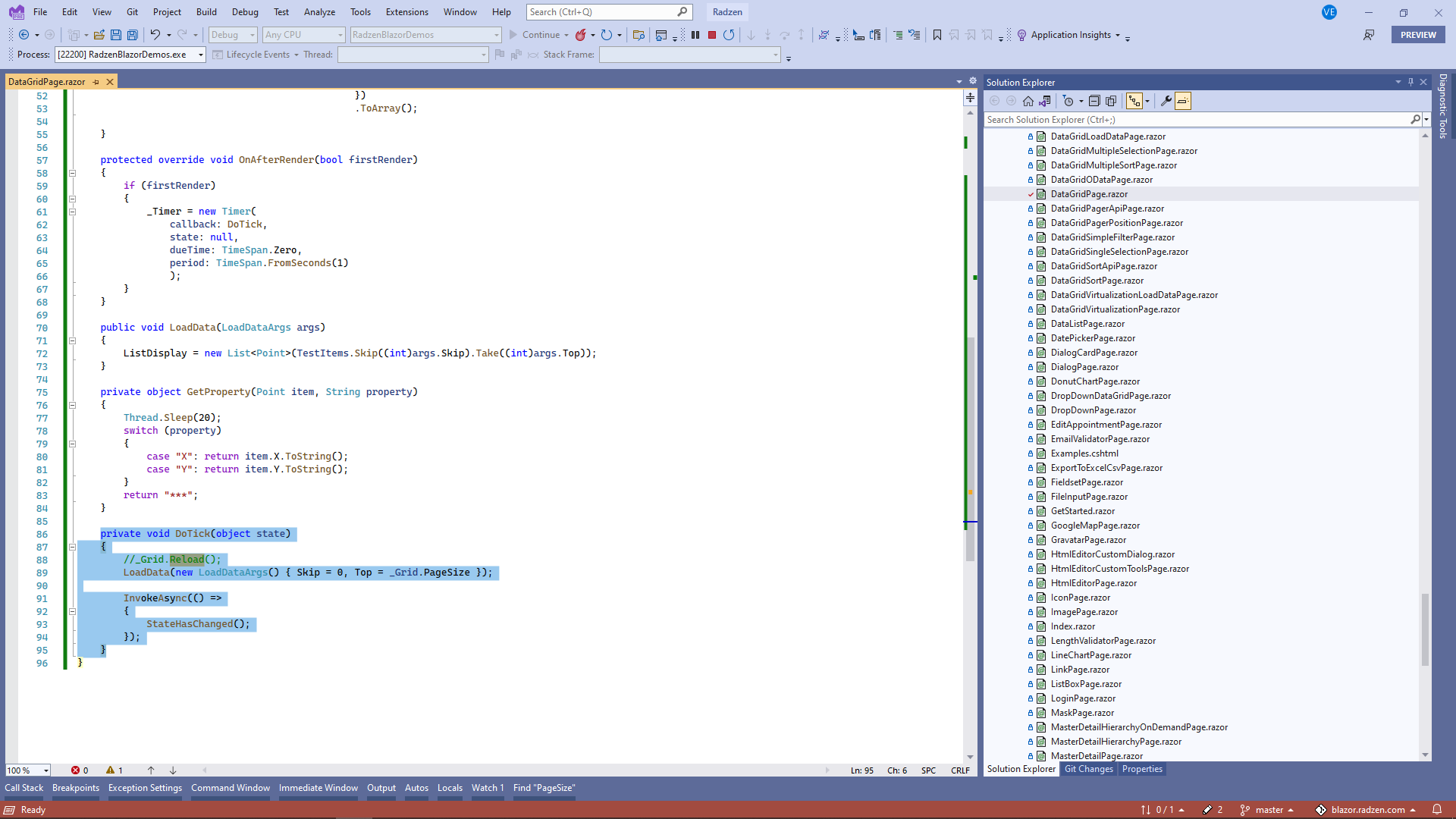Open the Debug configuration dropdown

232,35
